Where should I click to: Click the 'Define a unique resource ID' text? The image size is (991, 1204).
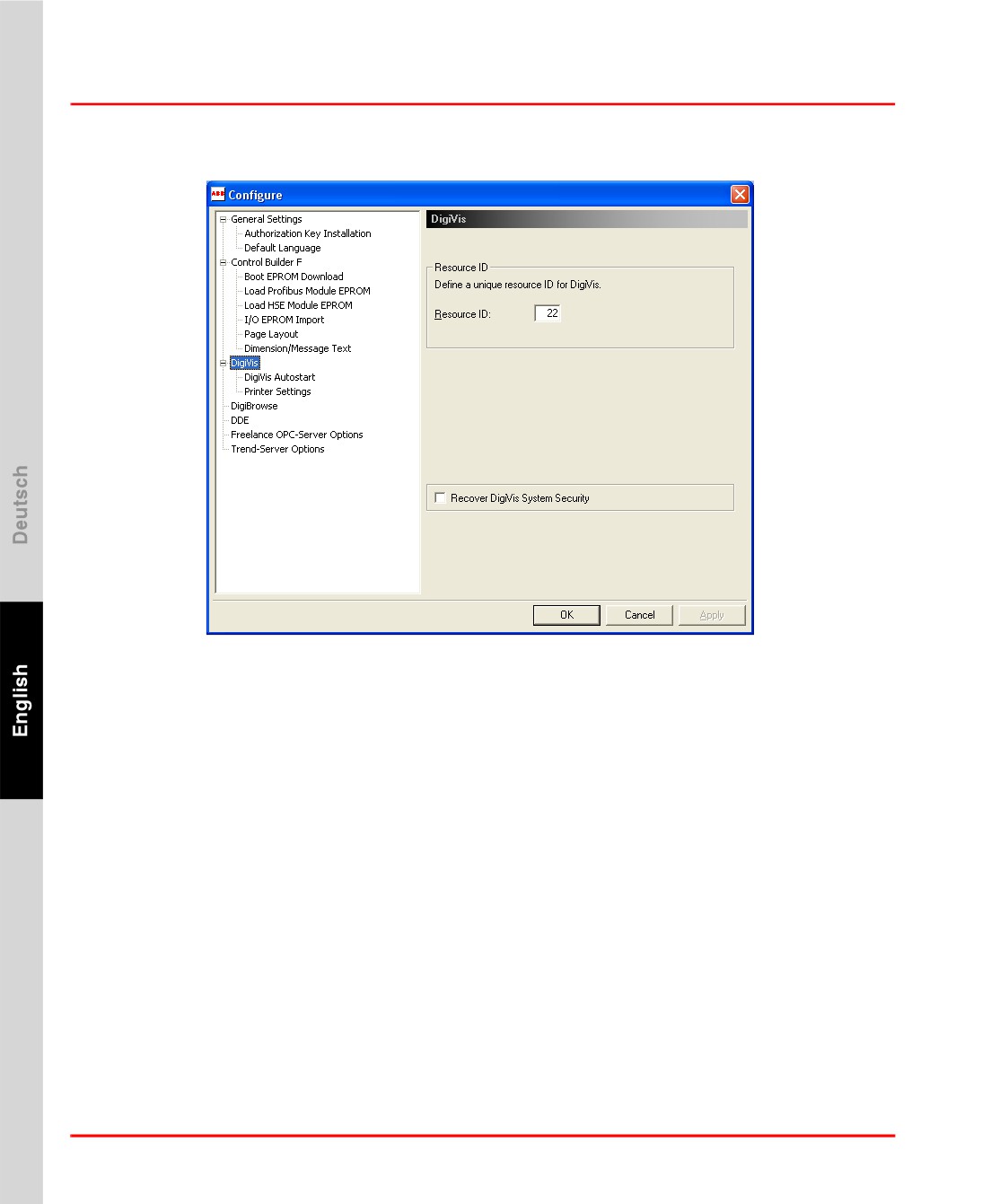[518, 285]
